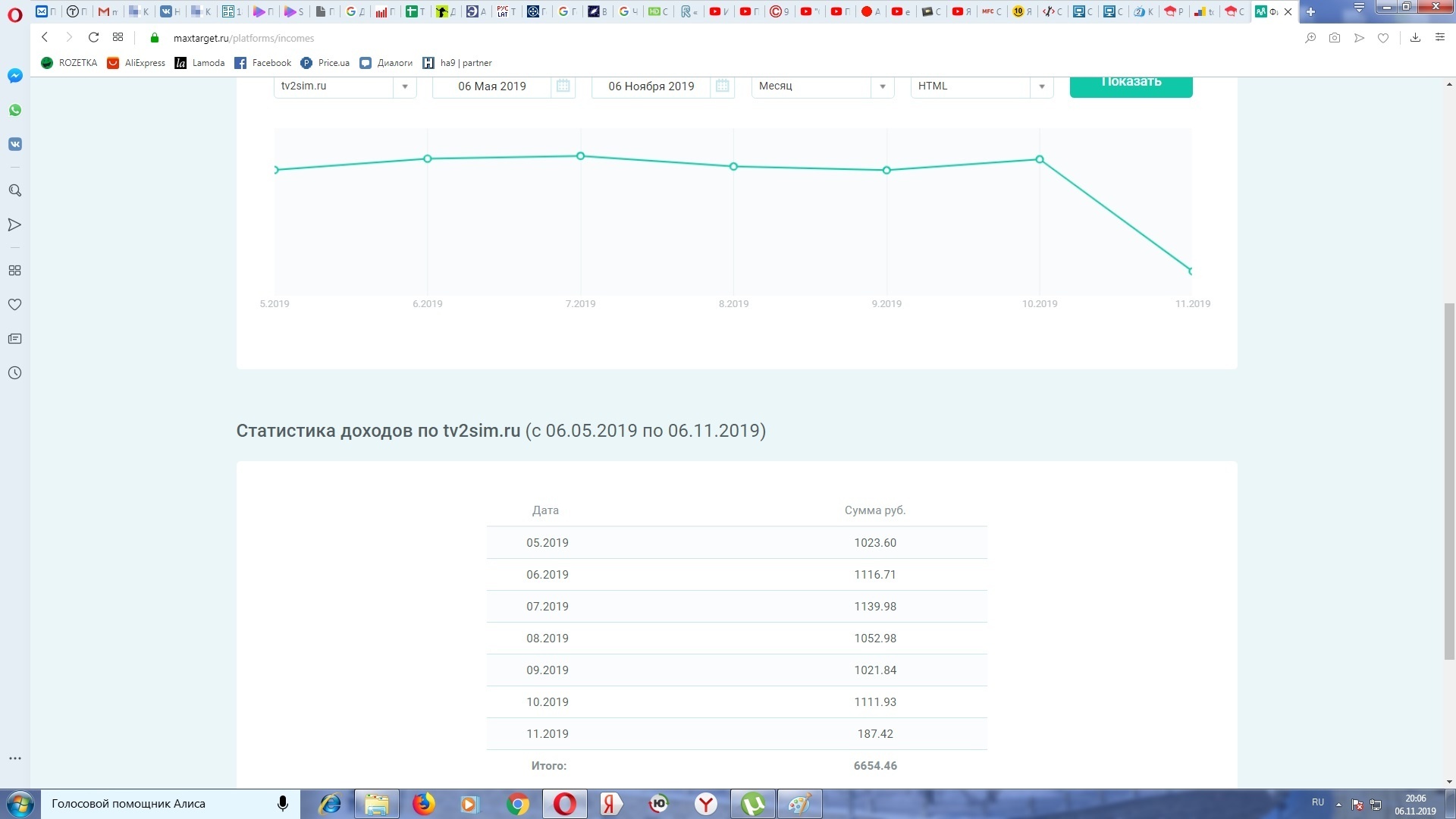Open calendar for end date 06 Ноября 2019

point(722,86)
